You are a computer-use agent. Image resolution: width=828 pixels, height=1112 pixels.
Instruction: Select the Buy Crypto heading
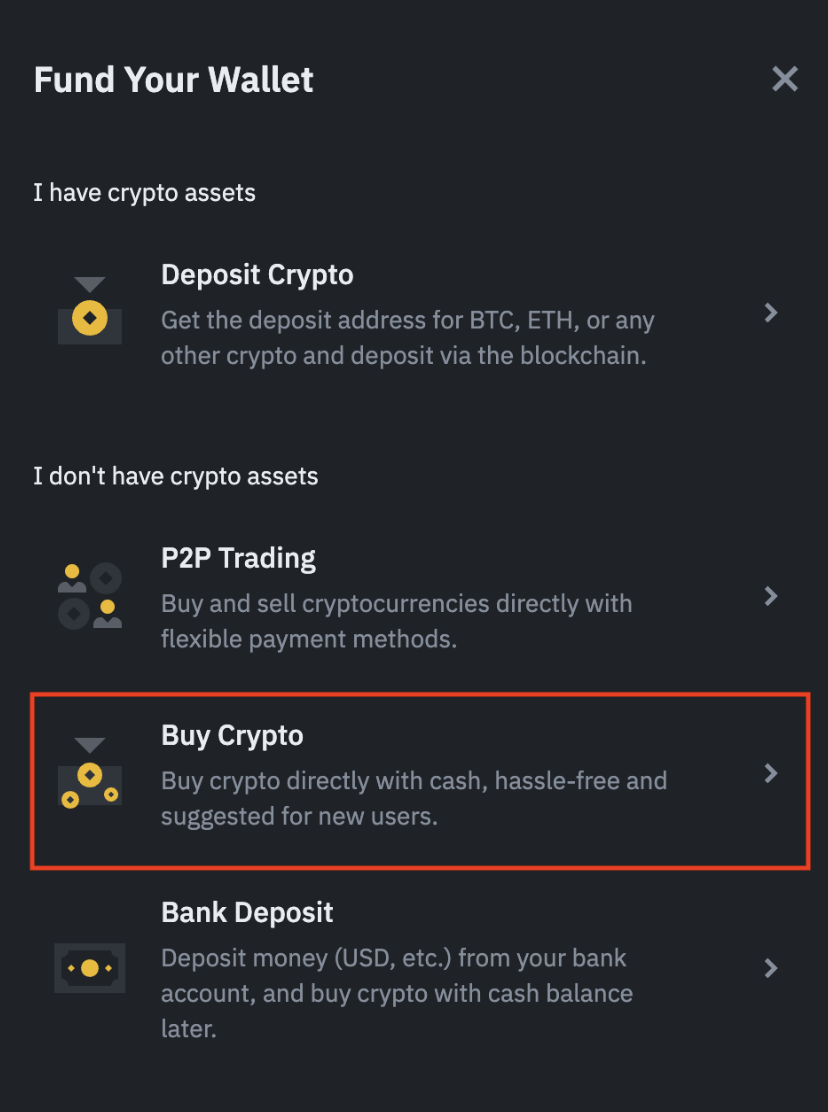[x=232, y=735]
